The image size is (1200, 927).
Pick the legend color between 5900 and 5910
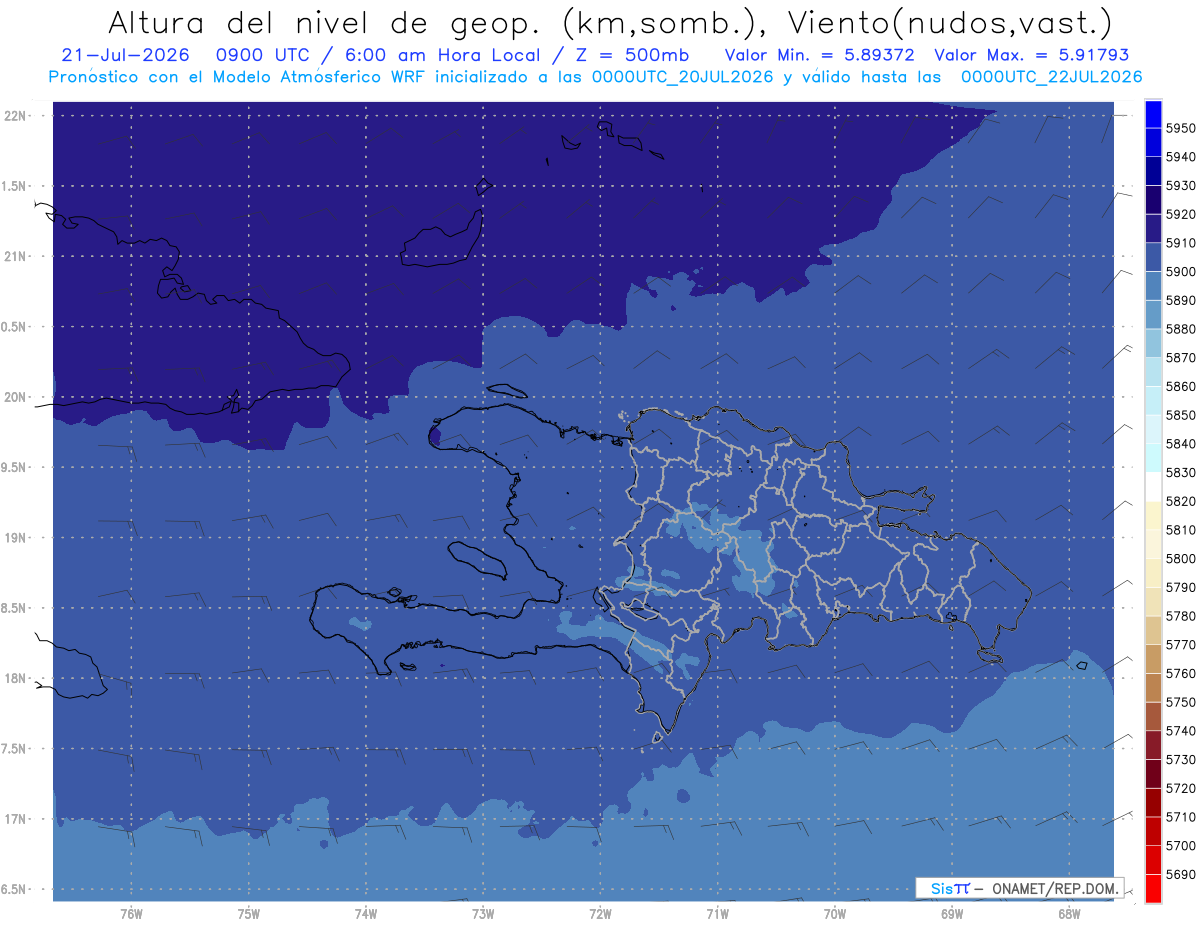click(1152, 257)
